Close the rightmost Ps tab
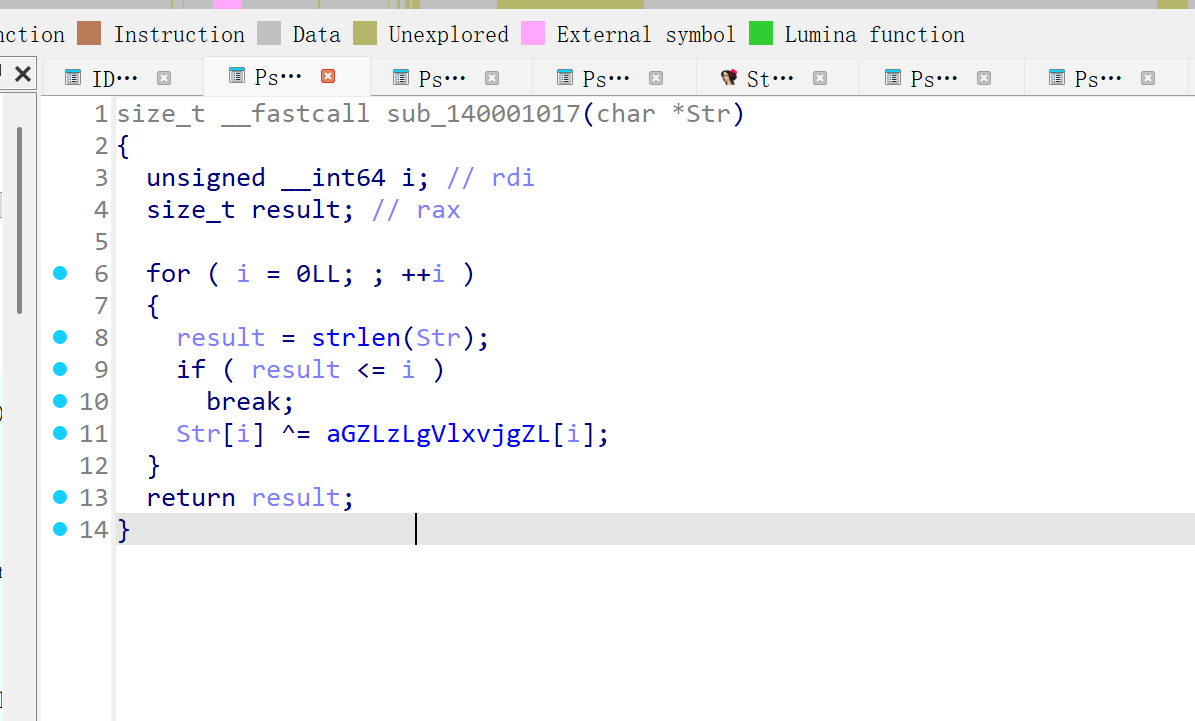1195x721 pixels. point(1148,78)
